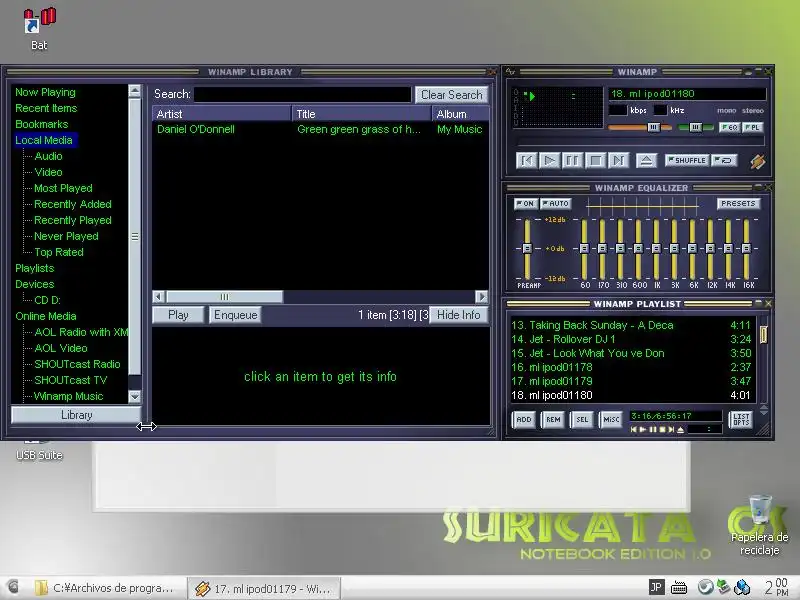The width and height of the screenshot is (800, 600).
Task: Sort by Title column header
Action: tap(362, 114)
